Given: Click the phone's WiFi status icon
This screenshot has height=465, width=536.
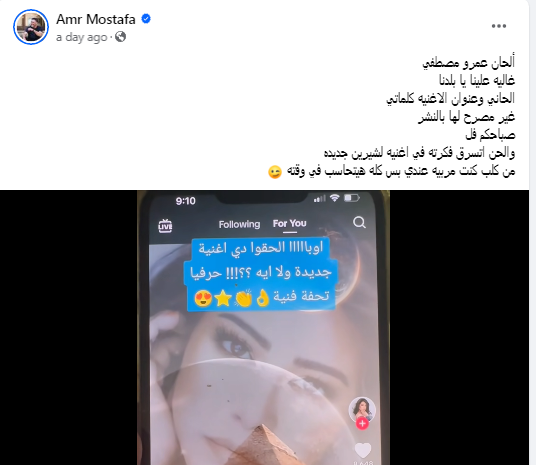Looking at the screenshot, I should coord(334,198).
